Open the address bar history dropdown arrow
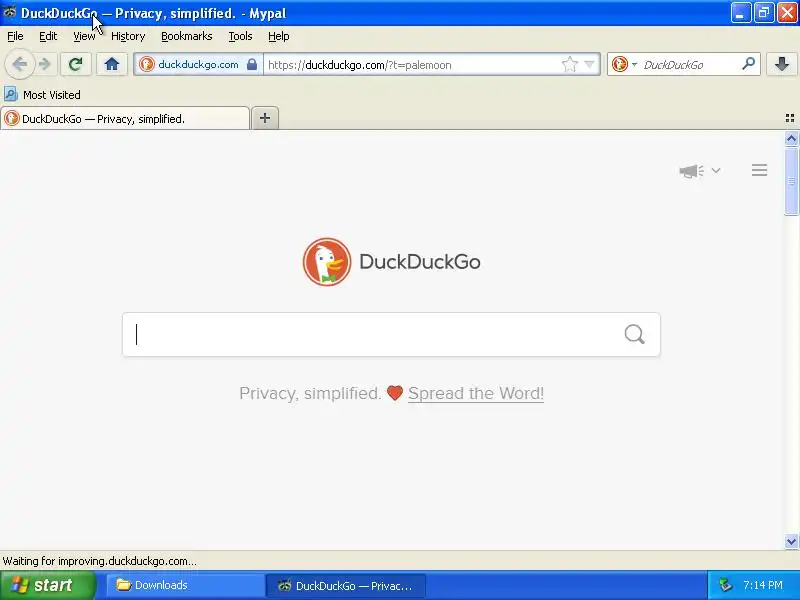Viewport: 800px width, 600px height. 589,64
